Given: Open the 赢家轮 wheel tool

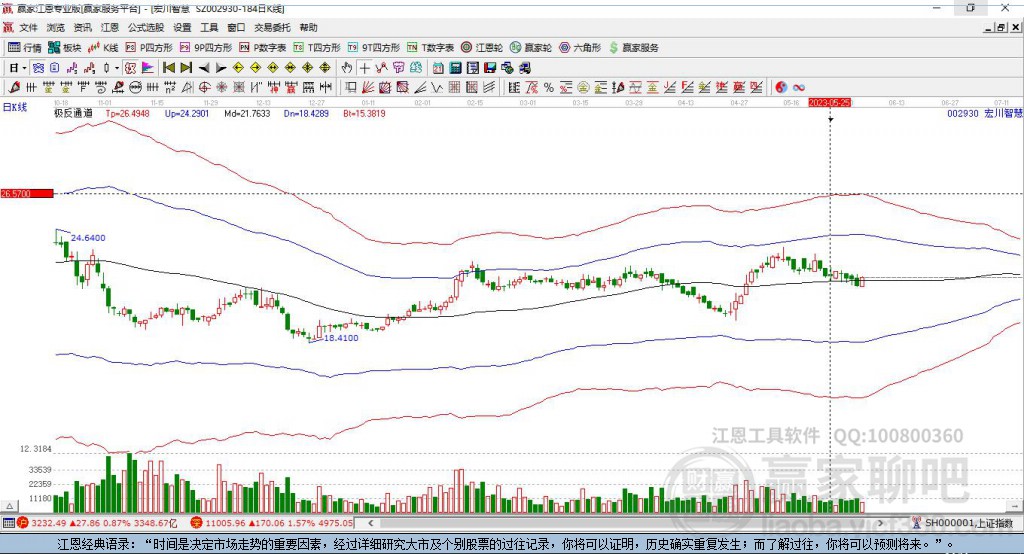Looking at the screenshot, I should (530, 48).
